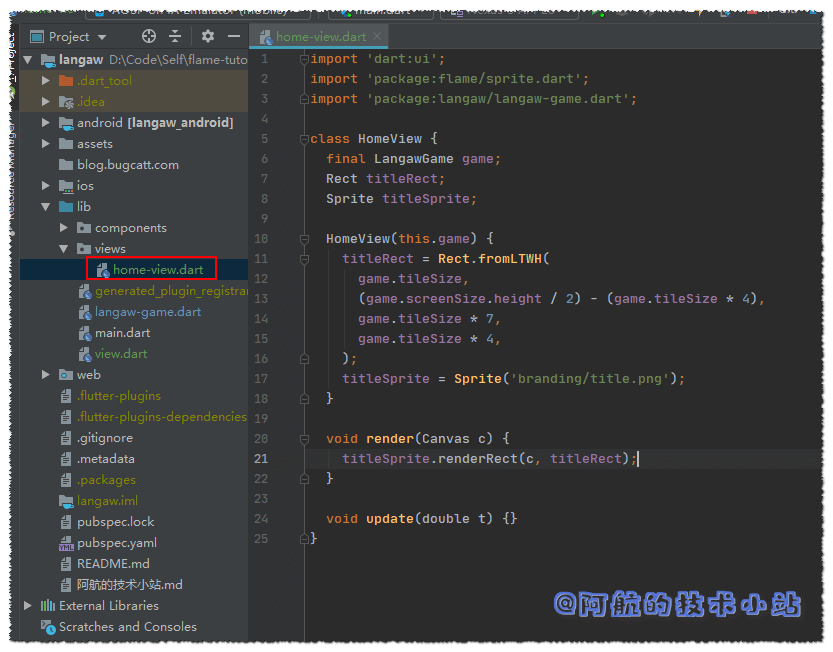Click the Collapse All icon in Project panel
Screen dimensions: 833x652
[175, 36]
